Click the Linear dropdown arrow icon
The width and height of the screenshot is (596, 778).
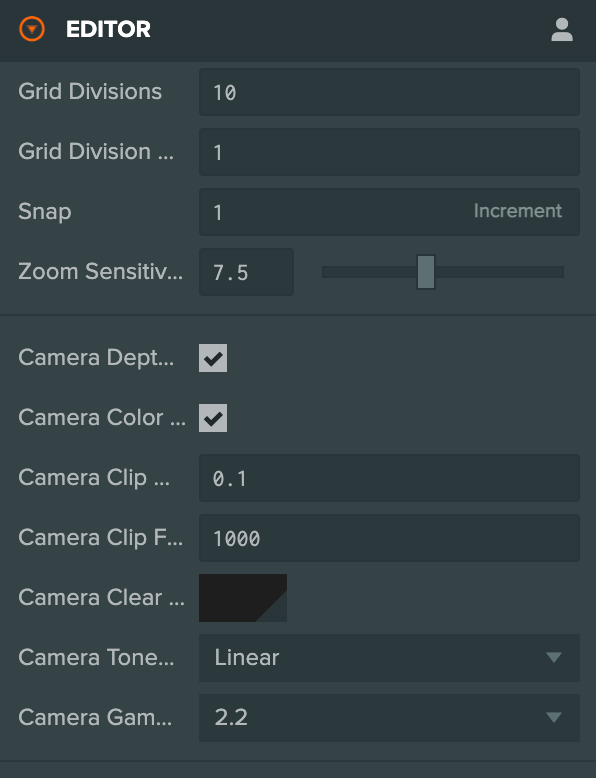tap(554, 657)
